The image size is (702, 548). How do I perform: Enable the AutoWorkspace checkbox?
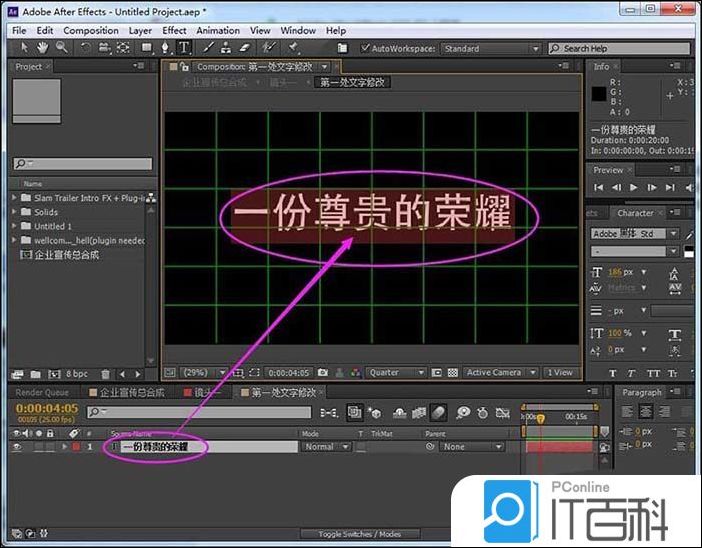coord(364,48)
